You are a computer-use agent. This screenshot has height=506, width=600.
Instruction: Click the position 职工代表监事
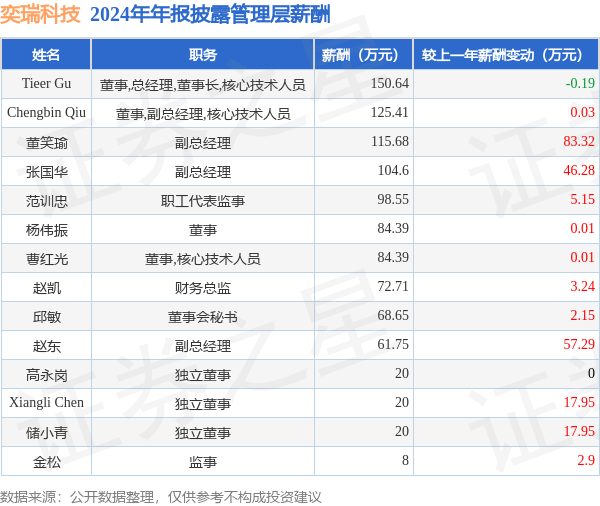(x=203, y=201)
